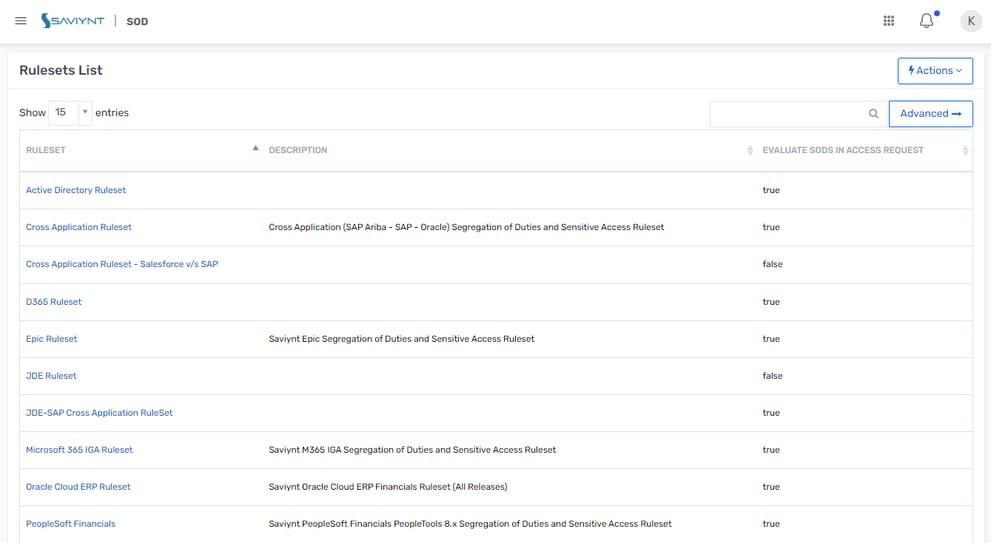Open JDE-SAP Cross Application RuleSet
Screen dimensions: 991x543
point(99,413)
